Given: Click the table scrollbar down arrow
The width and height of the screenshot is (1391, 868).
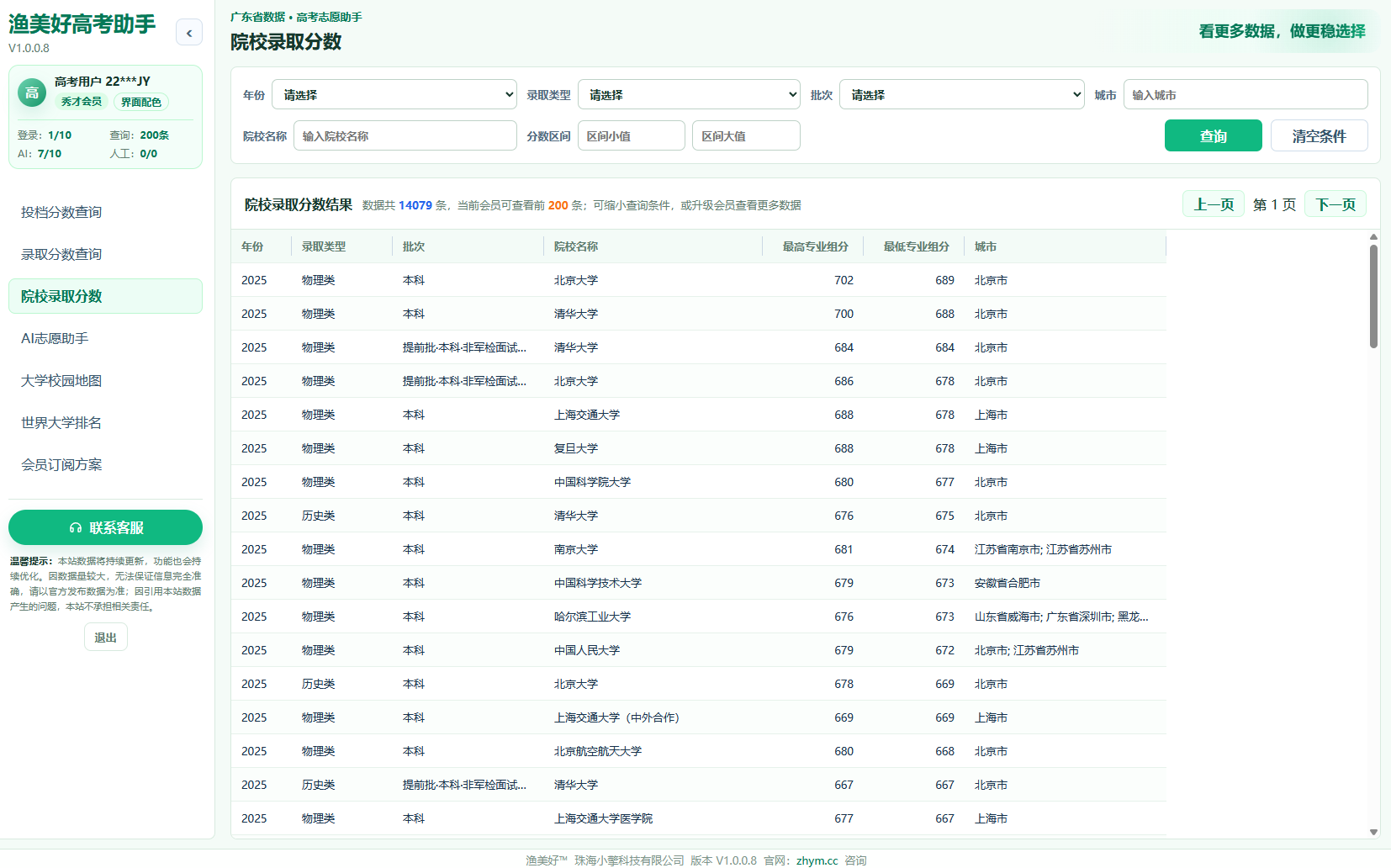Looking at the screenshot, I should tap(1373, 832).
